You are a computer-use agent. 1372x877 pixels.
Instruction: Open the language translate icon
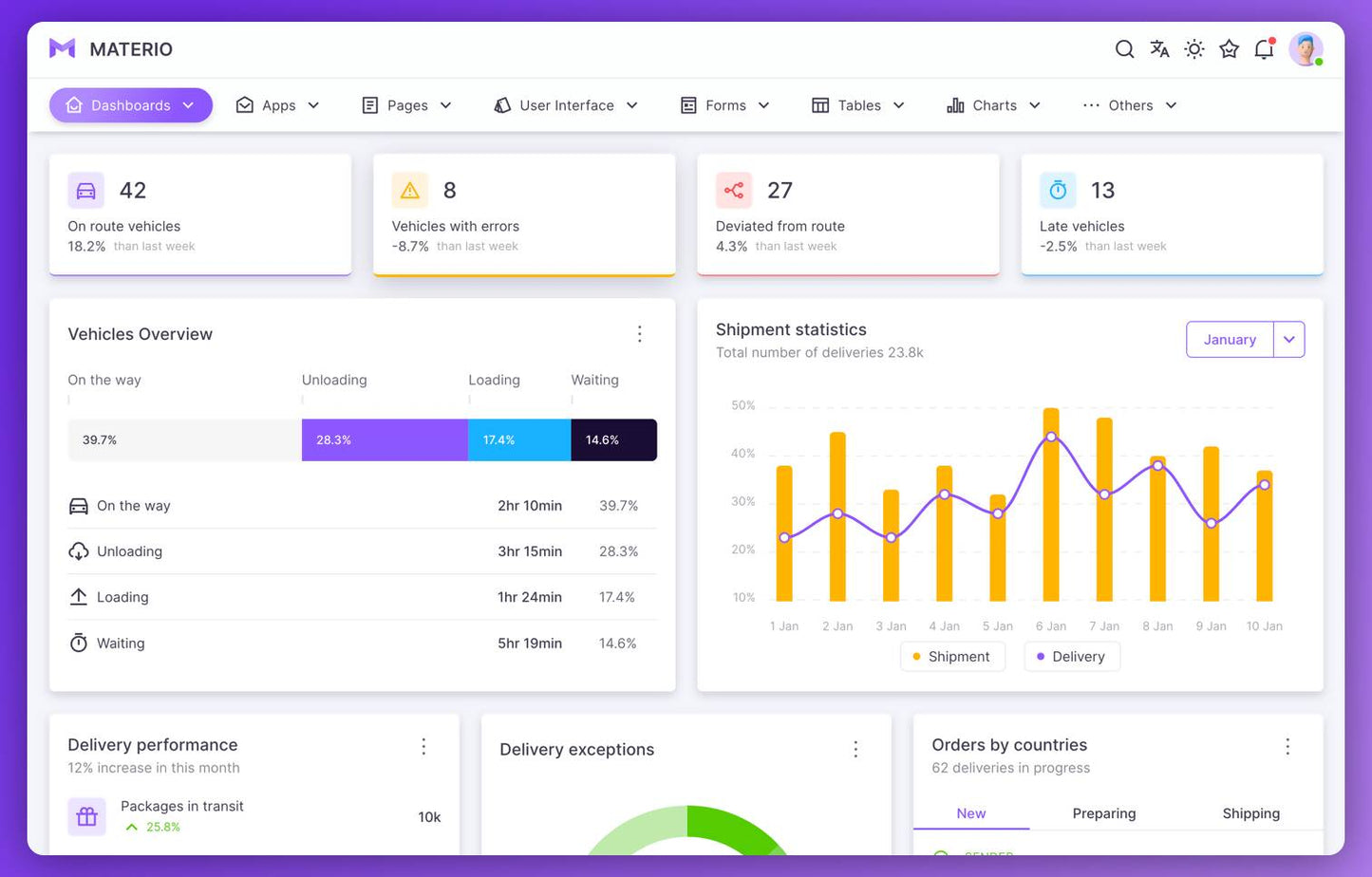[1159, 49]
